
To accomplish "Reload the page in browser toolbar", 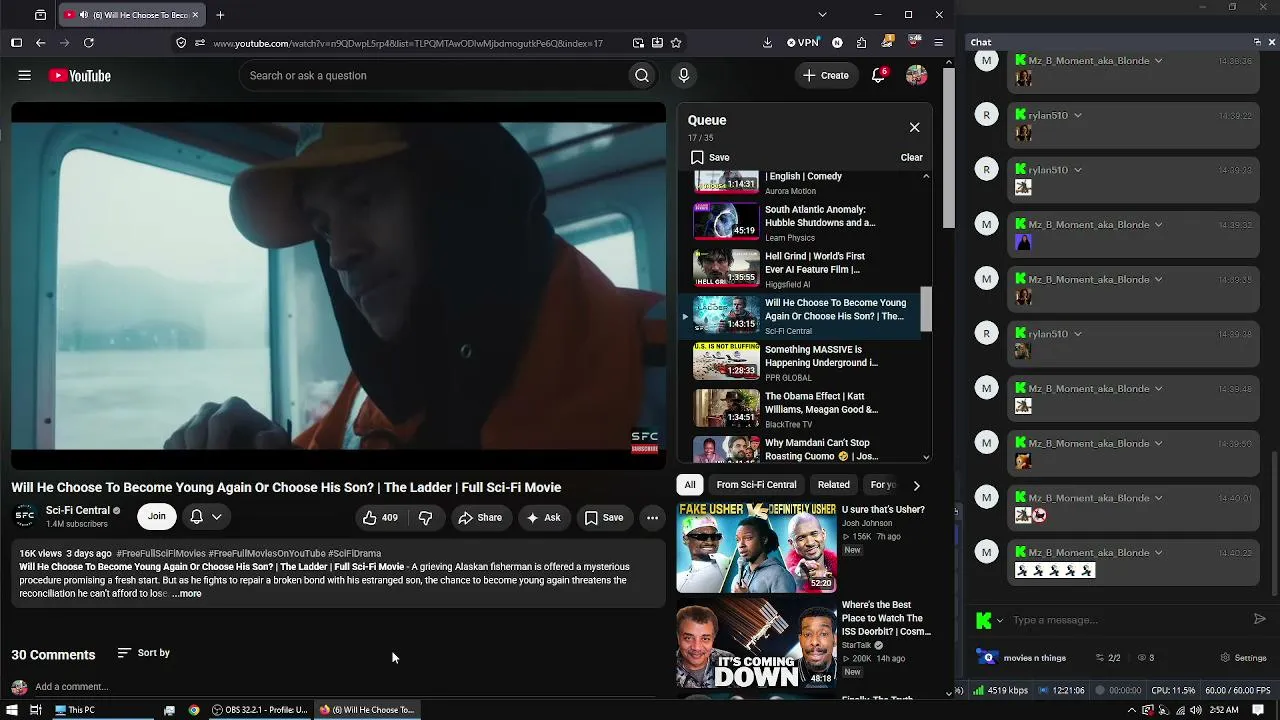I will pos(89,43).
